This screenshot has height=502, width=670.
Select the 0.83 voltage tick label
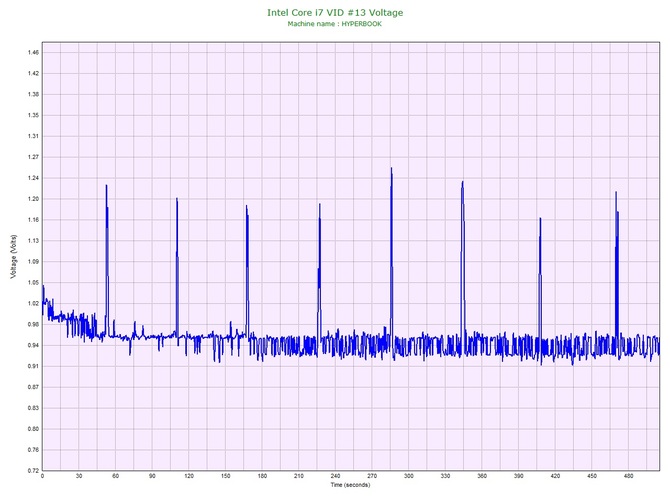pos(33,408)
